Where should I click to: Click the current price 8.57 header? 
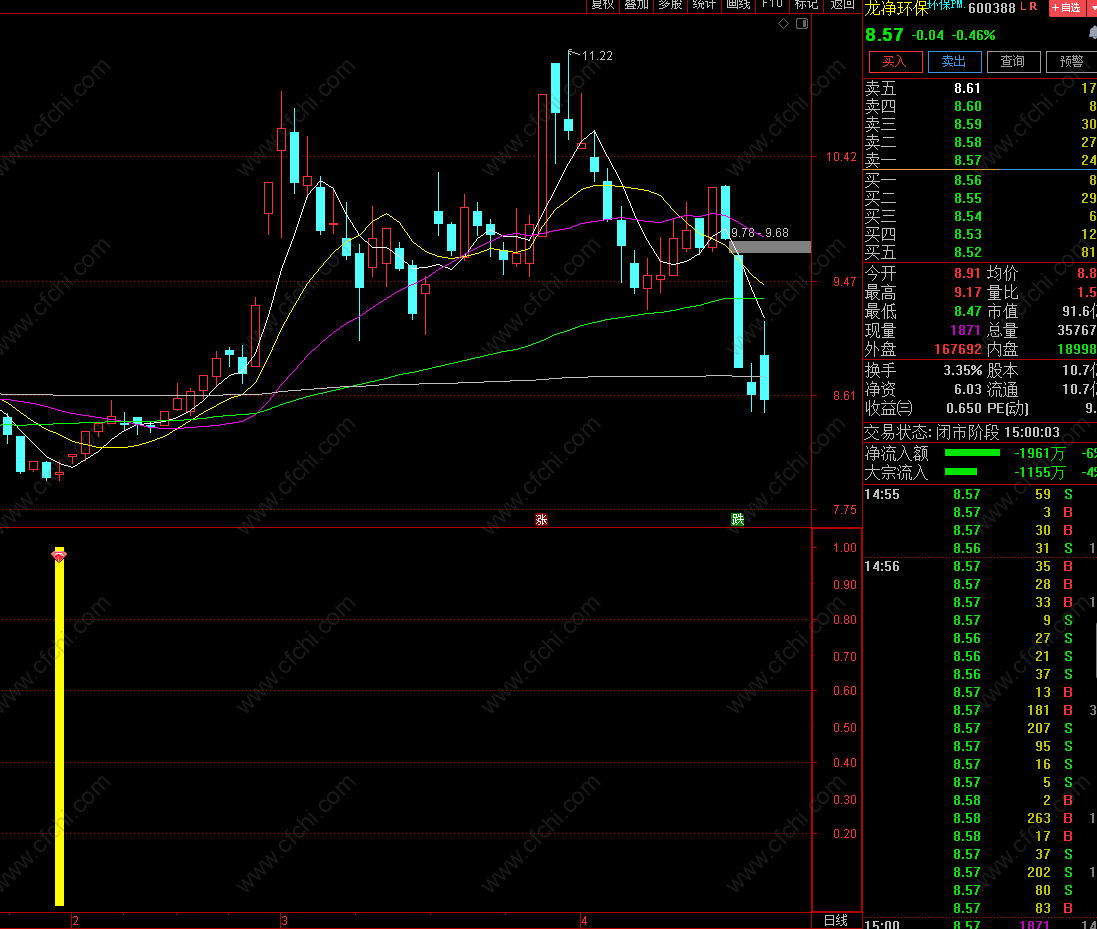coord(884,35)
